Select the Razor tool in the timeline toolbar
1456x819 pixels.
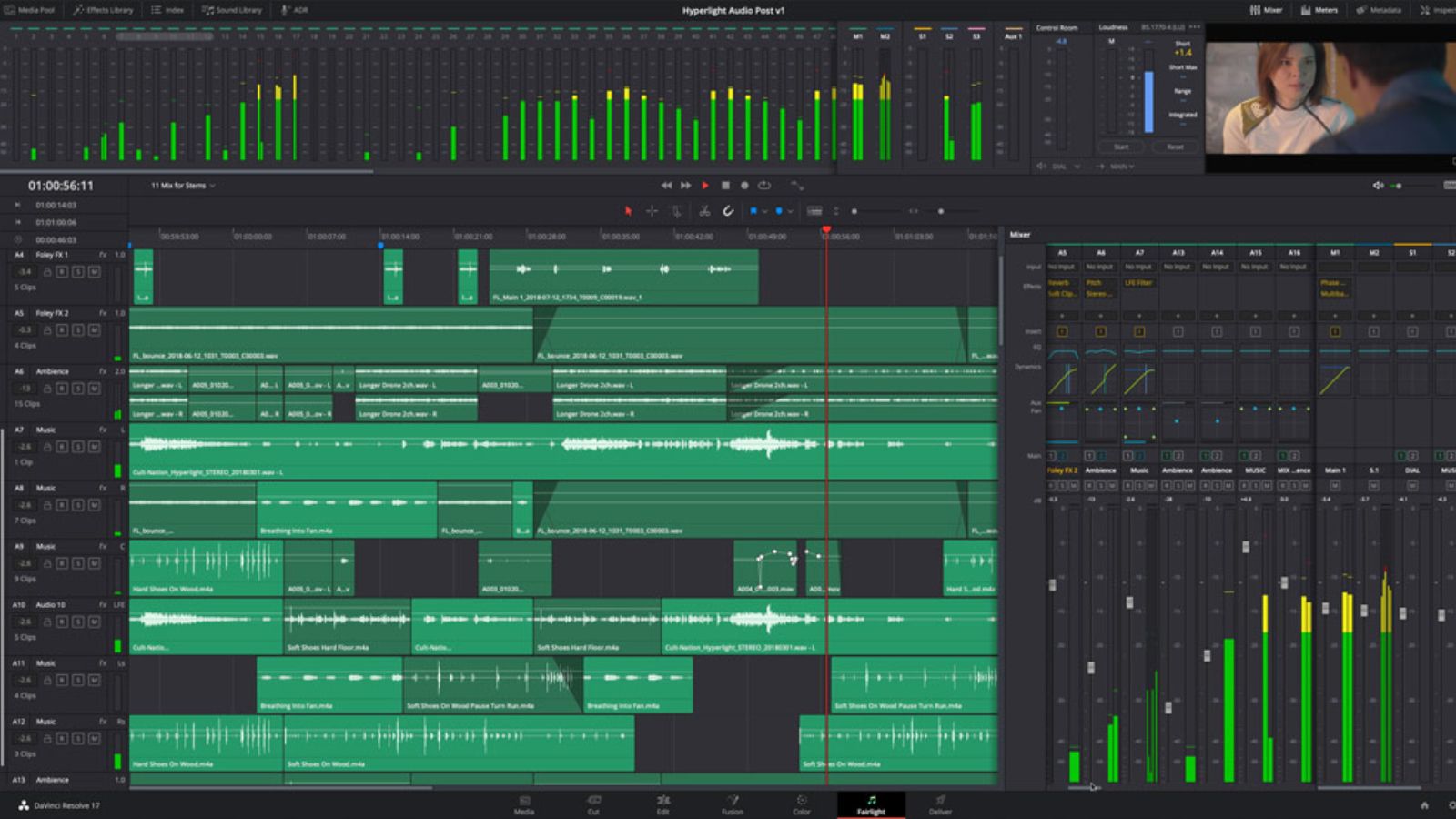[x=703, y=210]
